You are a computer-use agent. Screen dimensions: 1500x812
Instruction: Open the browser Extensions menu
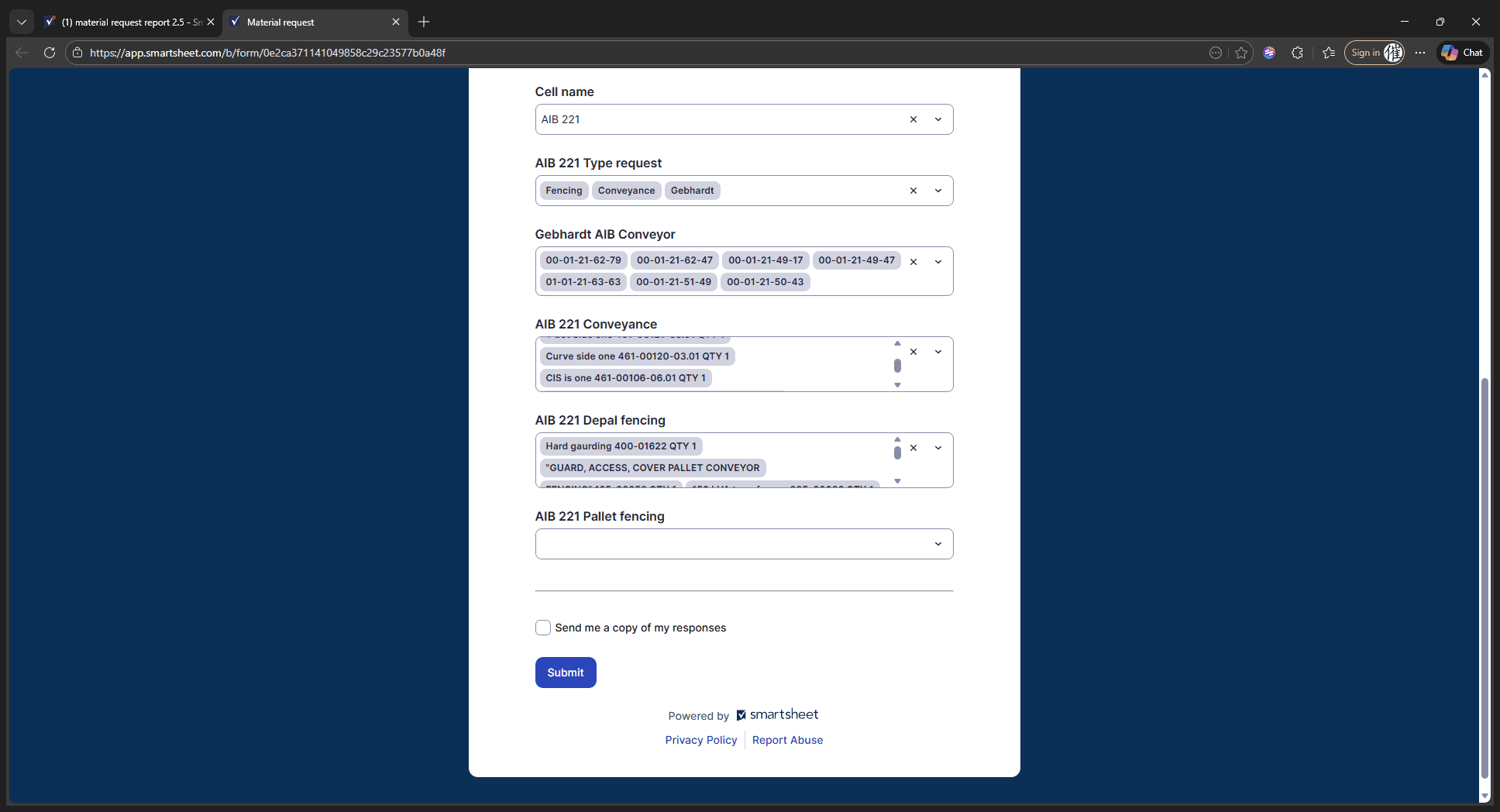pyautogui.click(x=1297, y=53)
